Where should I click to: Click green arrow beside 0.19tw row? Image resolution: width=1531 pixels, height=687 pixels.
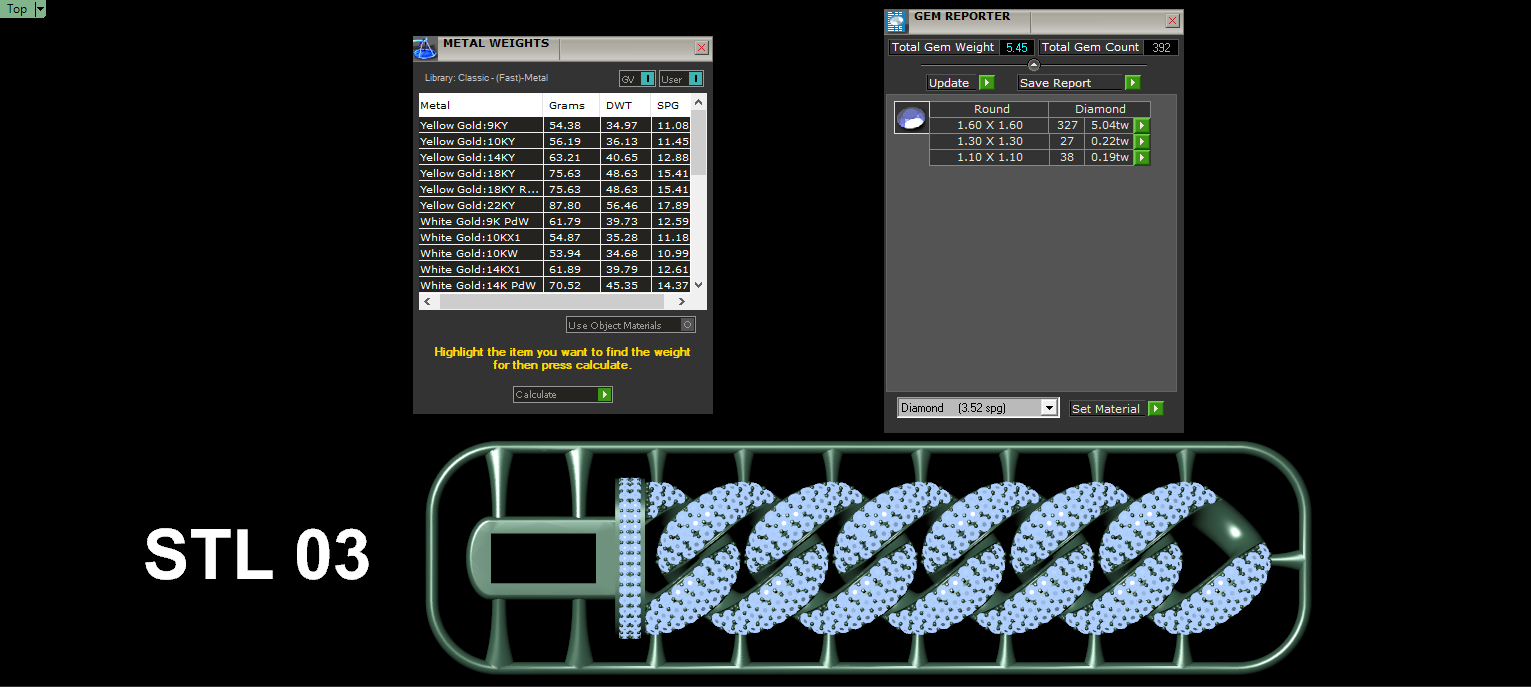click(1142, 158)
